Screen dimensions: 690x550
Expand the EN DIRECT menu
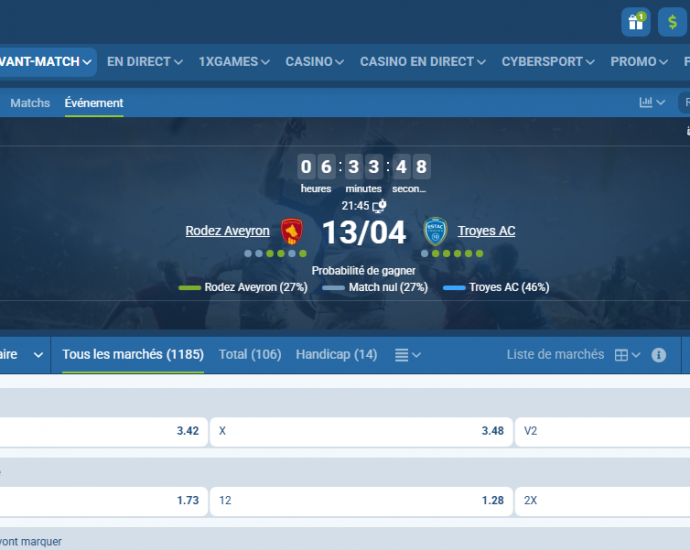tap(144, 61)
